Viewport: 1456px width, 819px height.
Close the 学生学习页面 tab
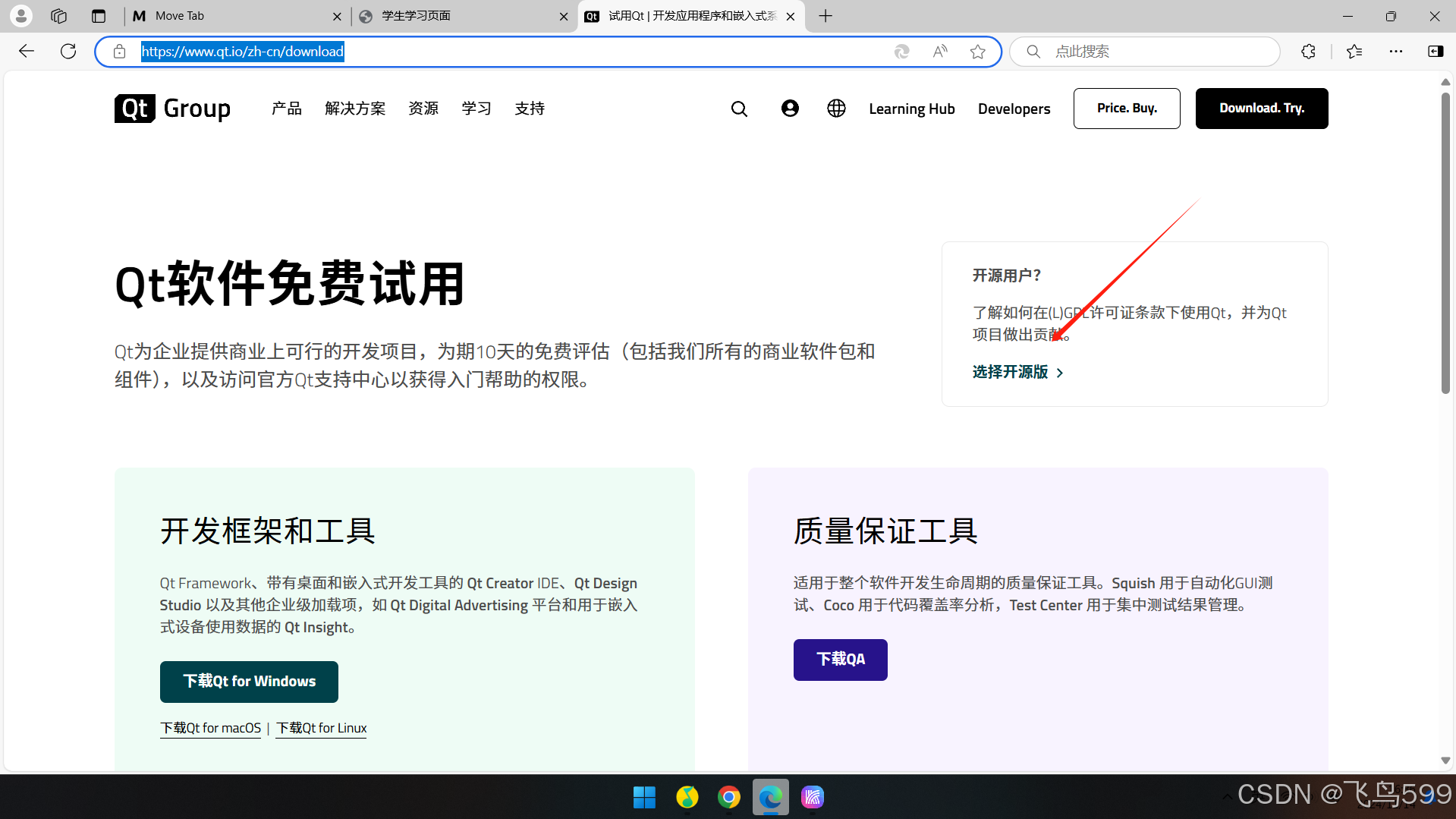[563, 16]
